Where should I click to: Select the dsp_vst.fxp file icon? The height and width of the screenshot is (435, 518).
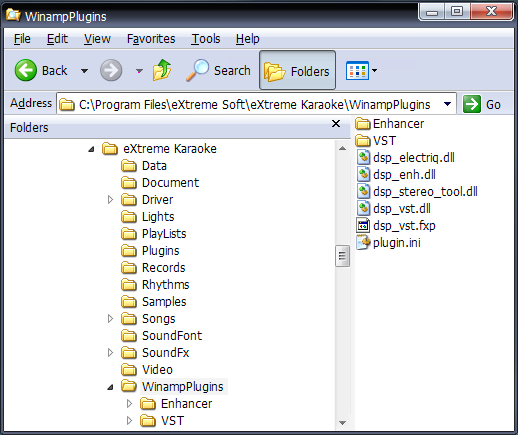pos(363,225)
